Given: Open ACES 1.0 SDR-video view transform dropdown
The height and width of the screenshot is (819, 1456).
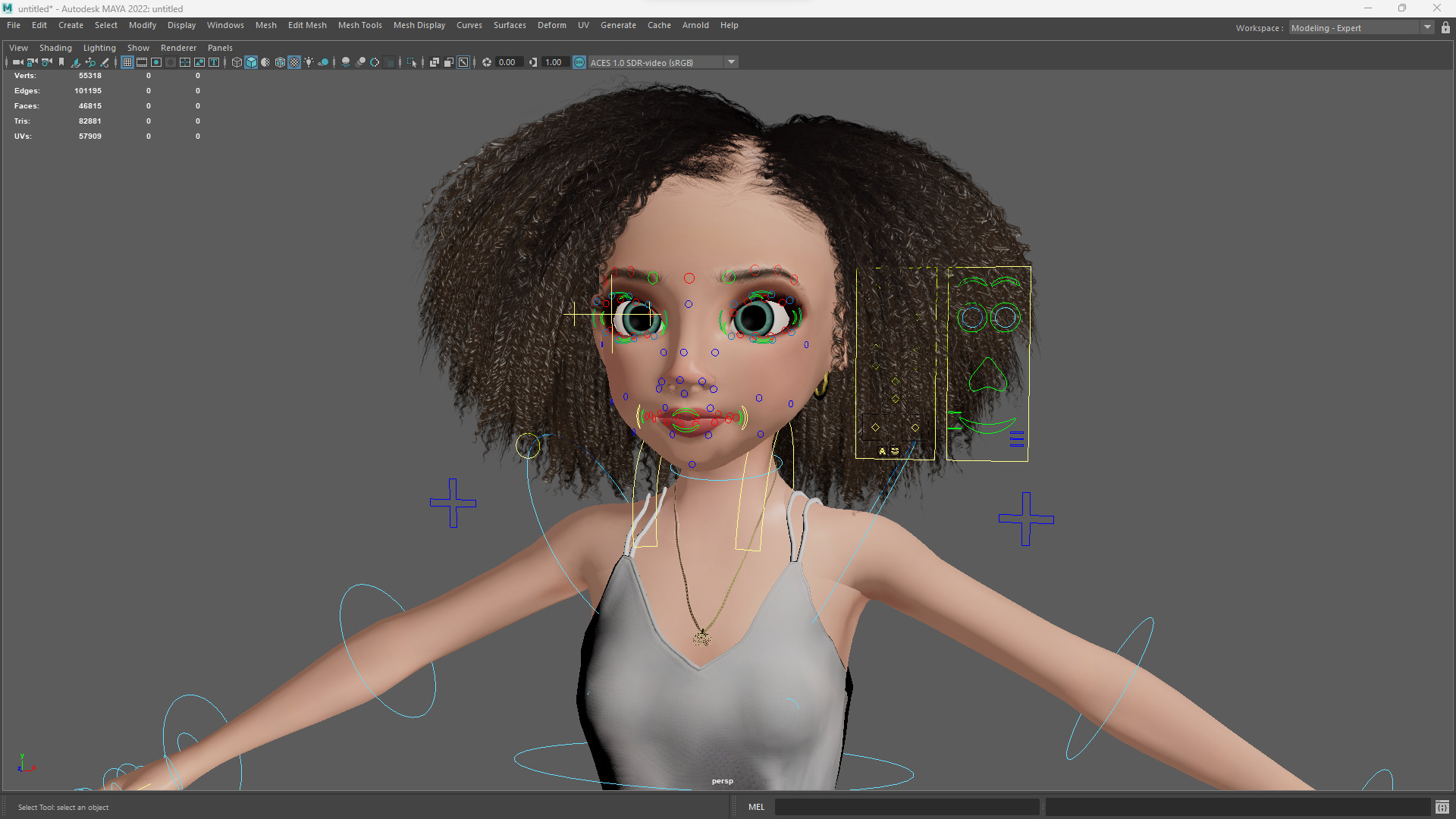Looking at the screenshot, I should click(731, 62).
